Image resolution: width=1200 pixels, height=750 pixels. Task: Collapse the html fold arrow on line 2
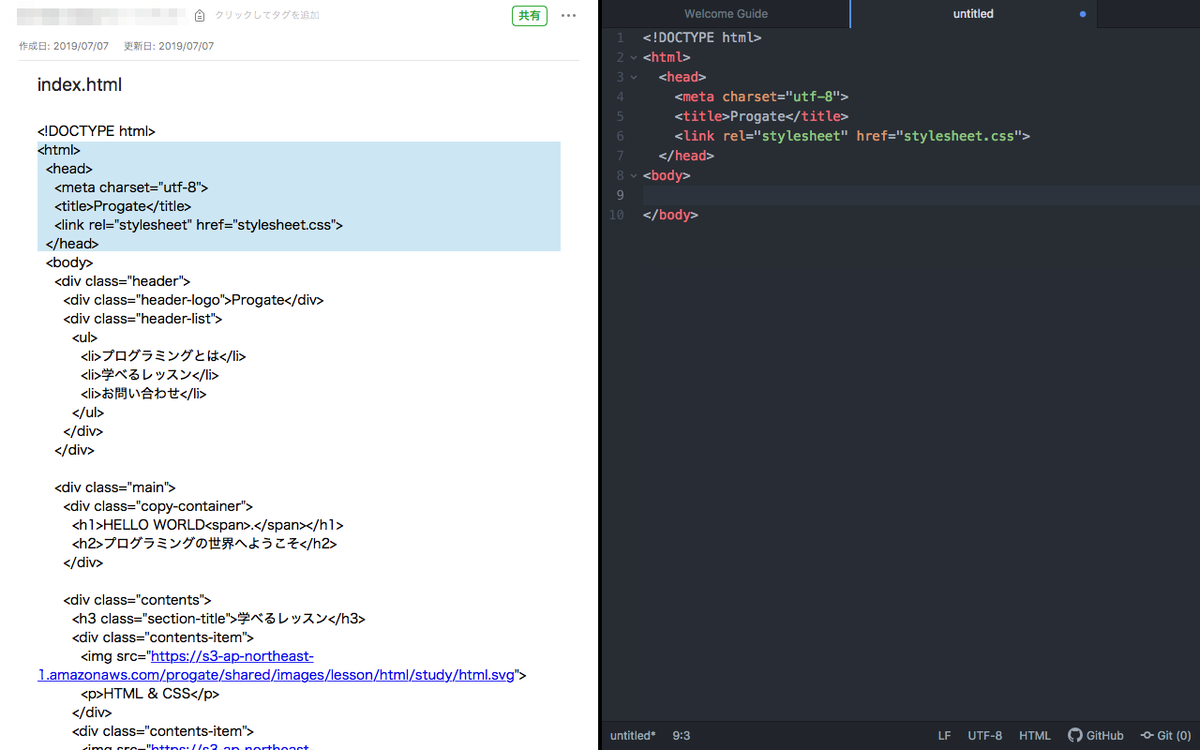[633, 57]
